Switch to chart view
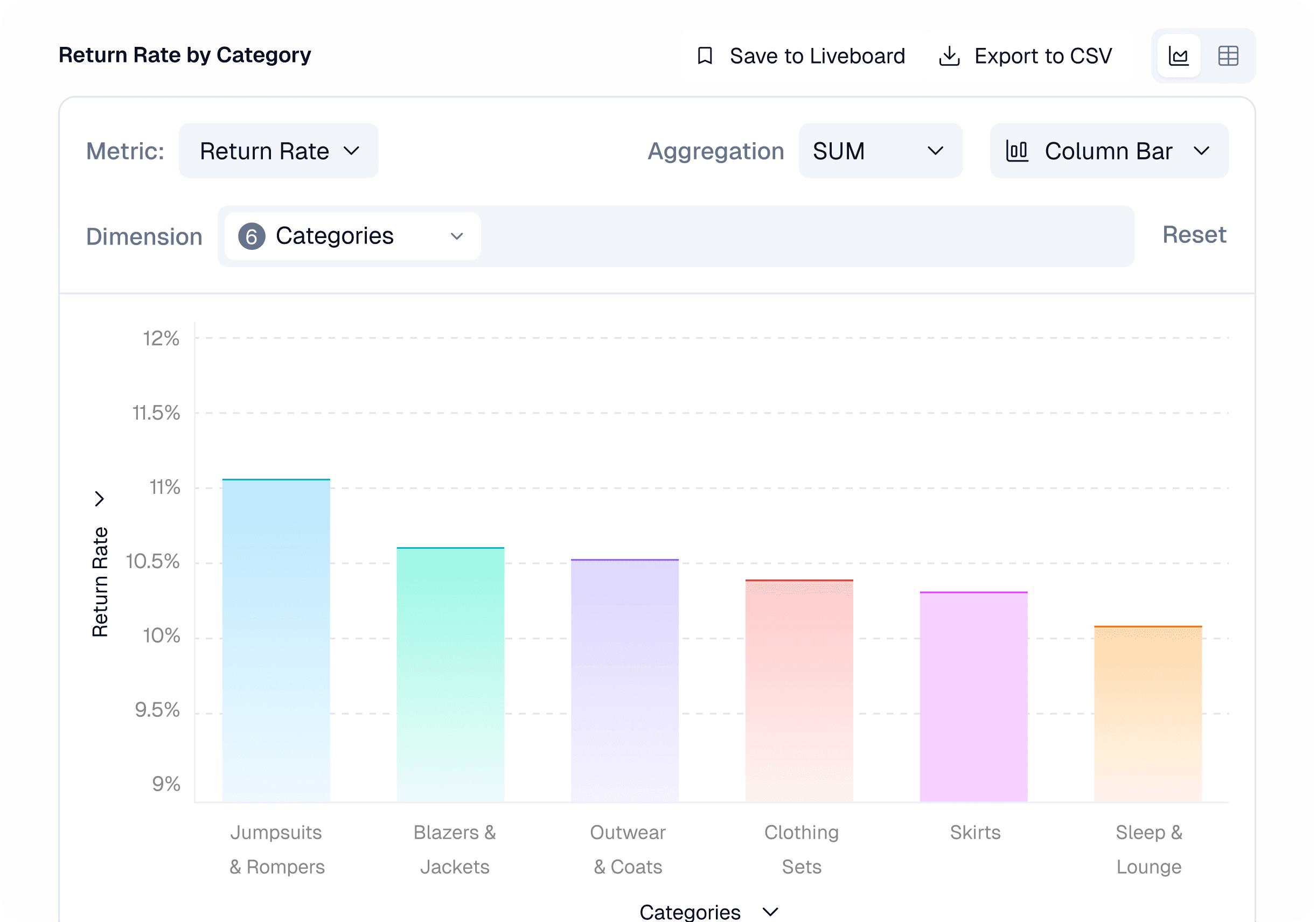The image size is (1316, 922). coord(1179,55)
